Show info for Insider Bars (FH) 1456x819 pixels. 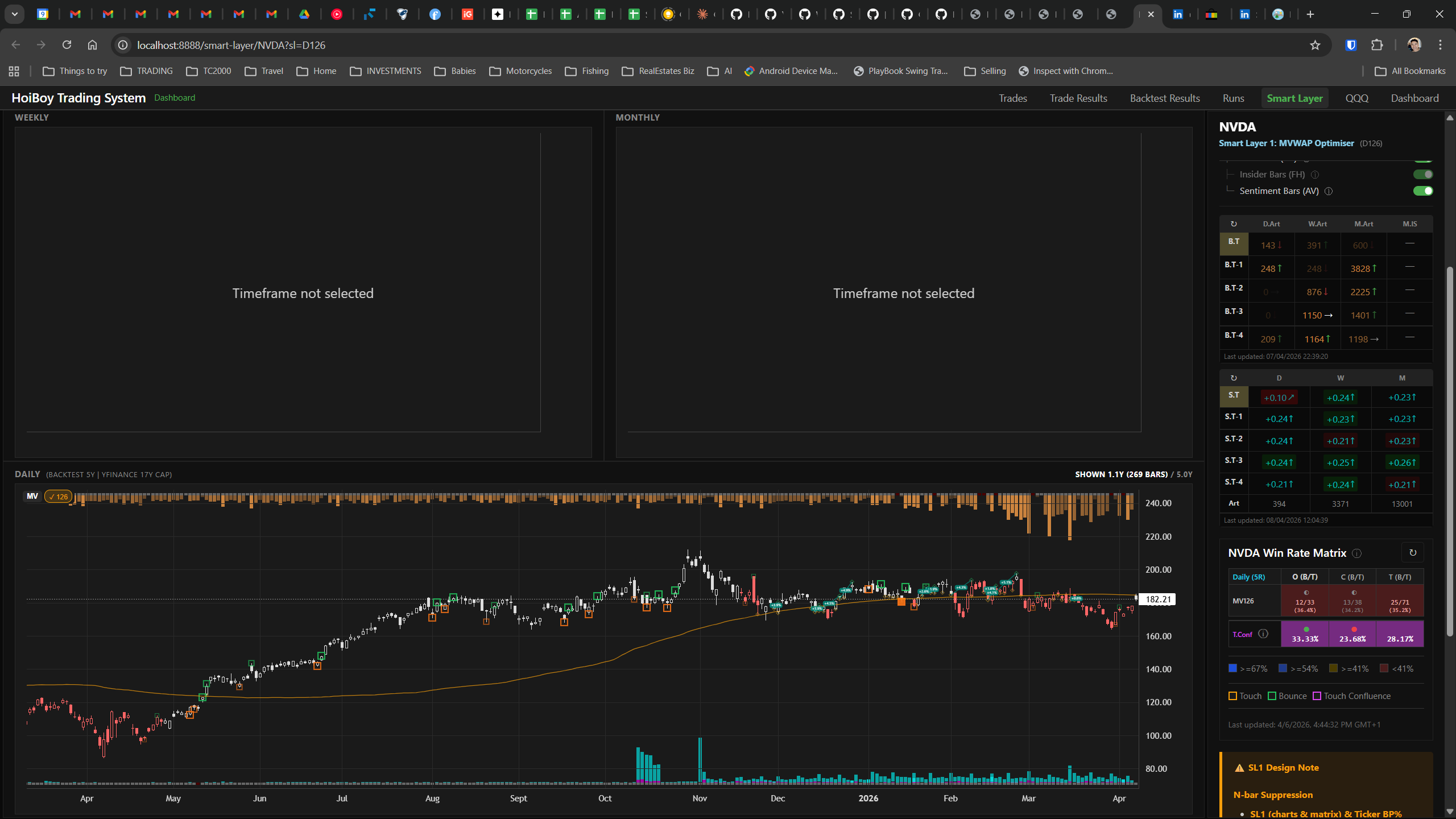pyautogui.click(x=1315, y=175)
